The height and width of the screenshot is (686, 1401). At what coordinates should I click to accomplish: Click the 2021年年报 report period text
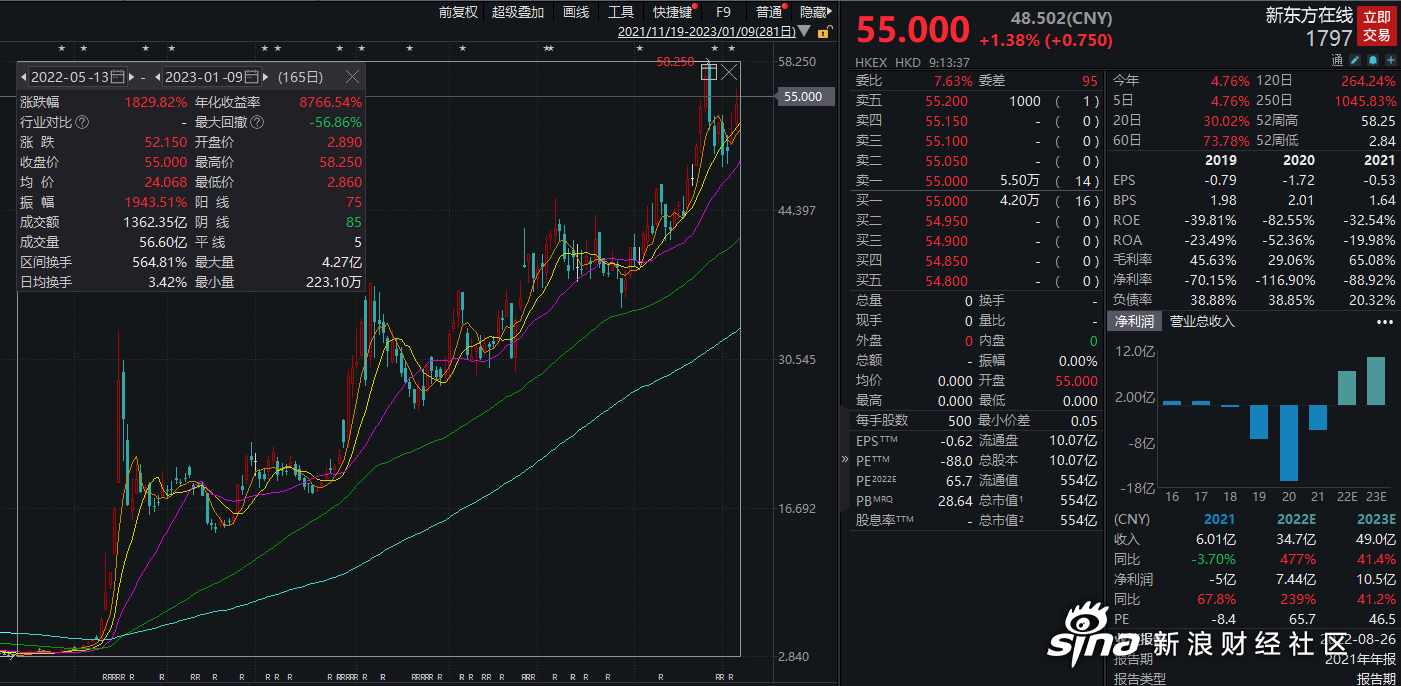coord(1362,660)
